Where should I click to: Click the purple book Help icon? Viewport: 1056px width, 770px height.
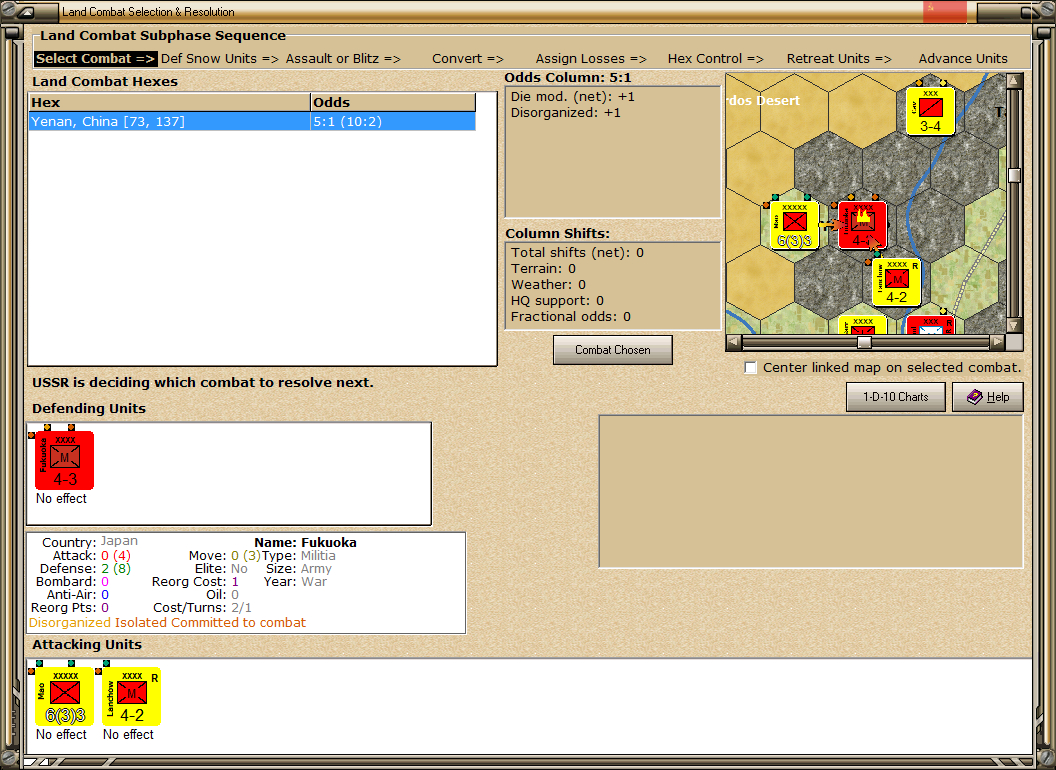point(975,397)
